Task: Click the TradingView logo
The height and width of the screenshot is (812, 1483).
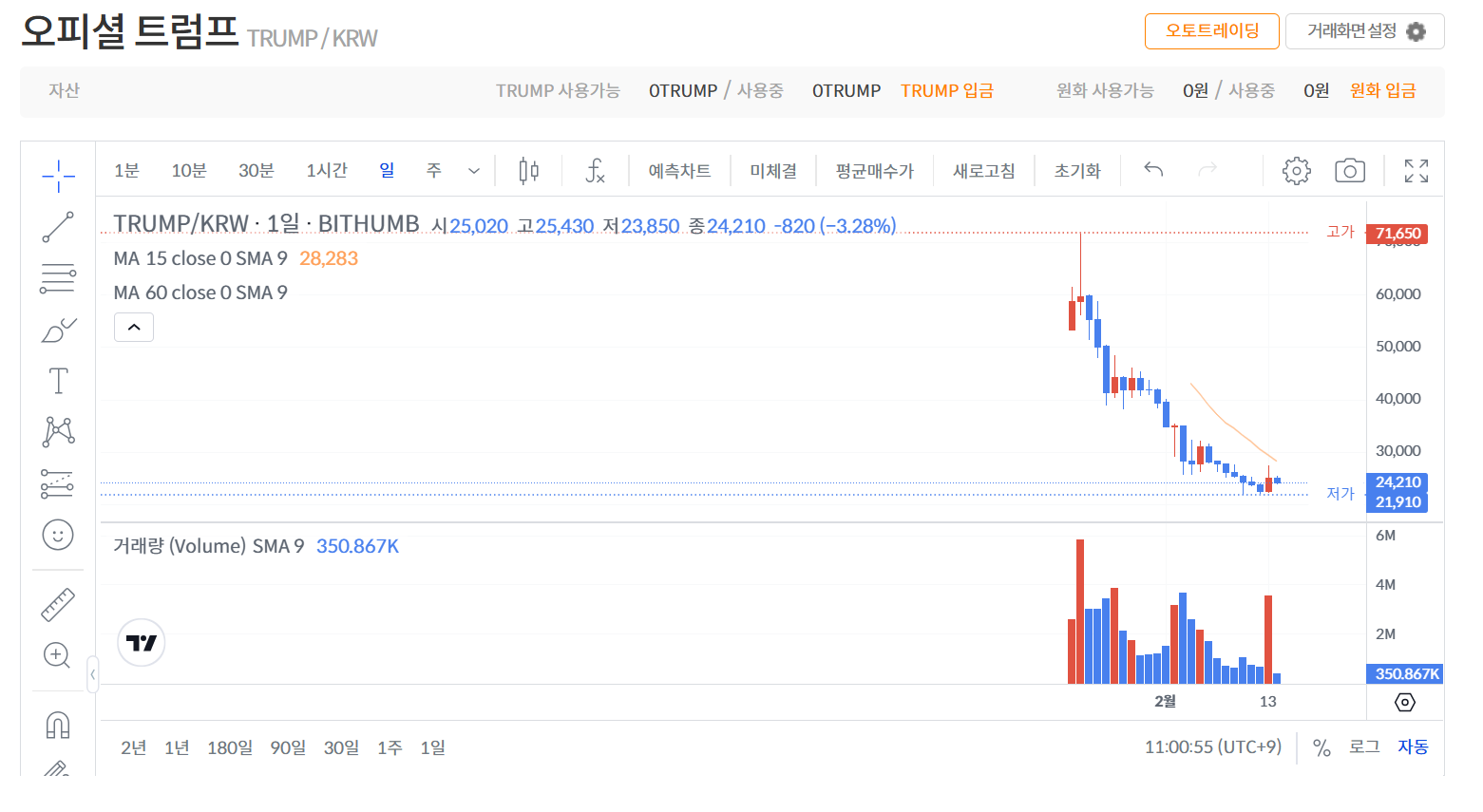Action: coord(142,643)
